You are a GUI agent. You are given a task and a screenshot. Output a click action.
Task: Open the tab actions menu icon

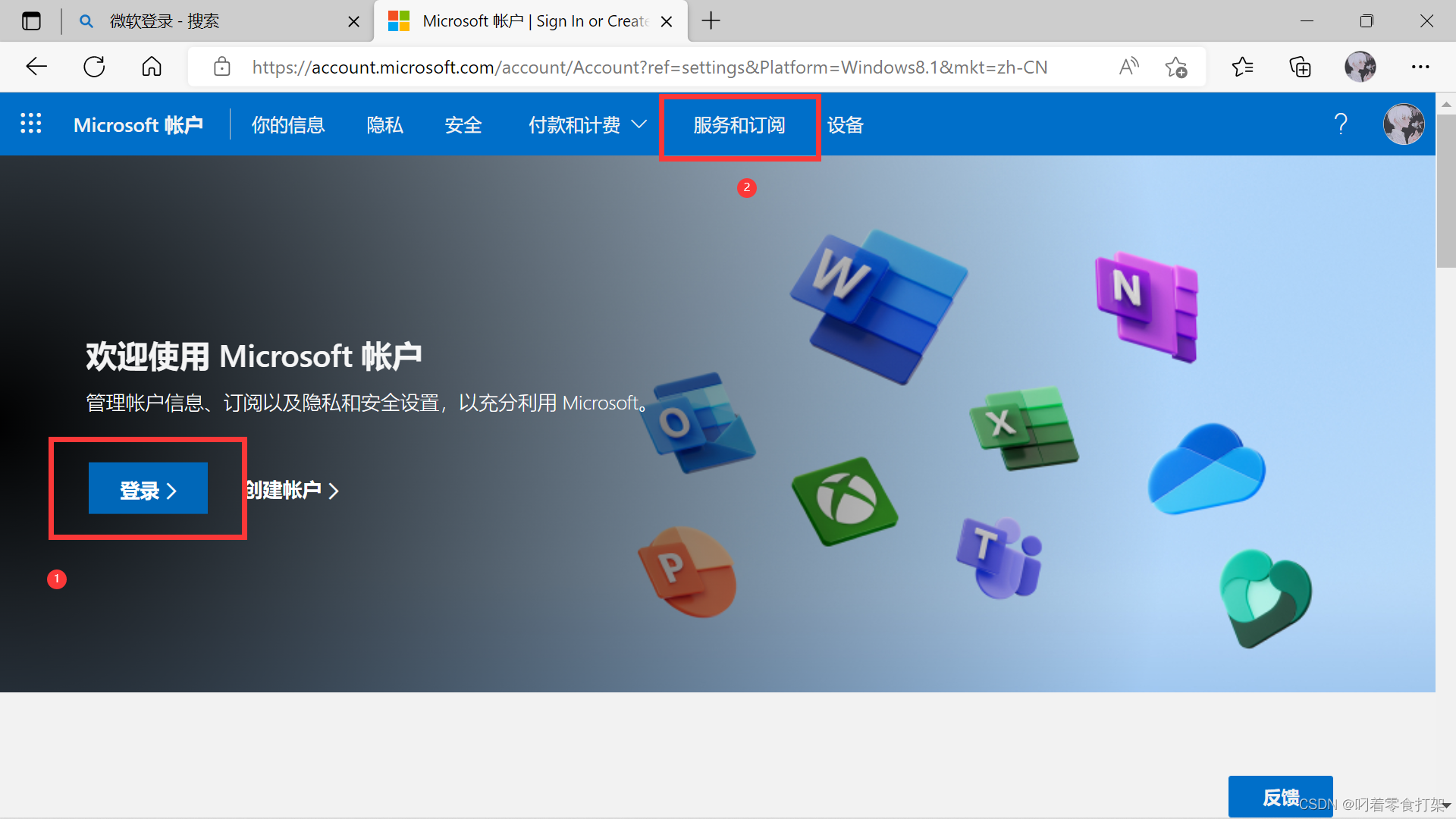(x=31, y=20)
